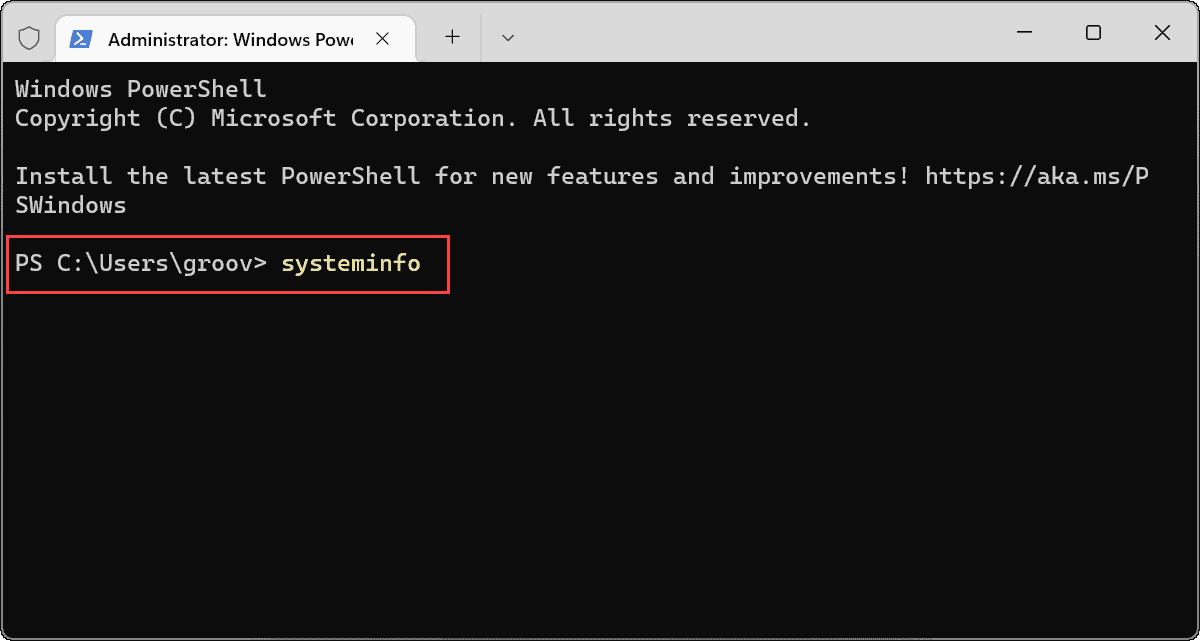The height and width of the screenshot is (641, 1200).
Task: Click the PowerShell icon on the tab
Action: [x=82, y=39]
